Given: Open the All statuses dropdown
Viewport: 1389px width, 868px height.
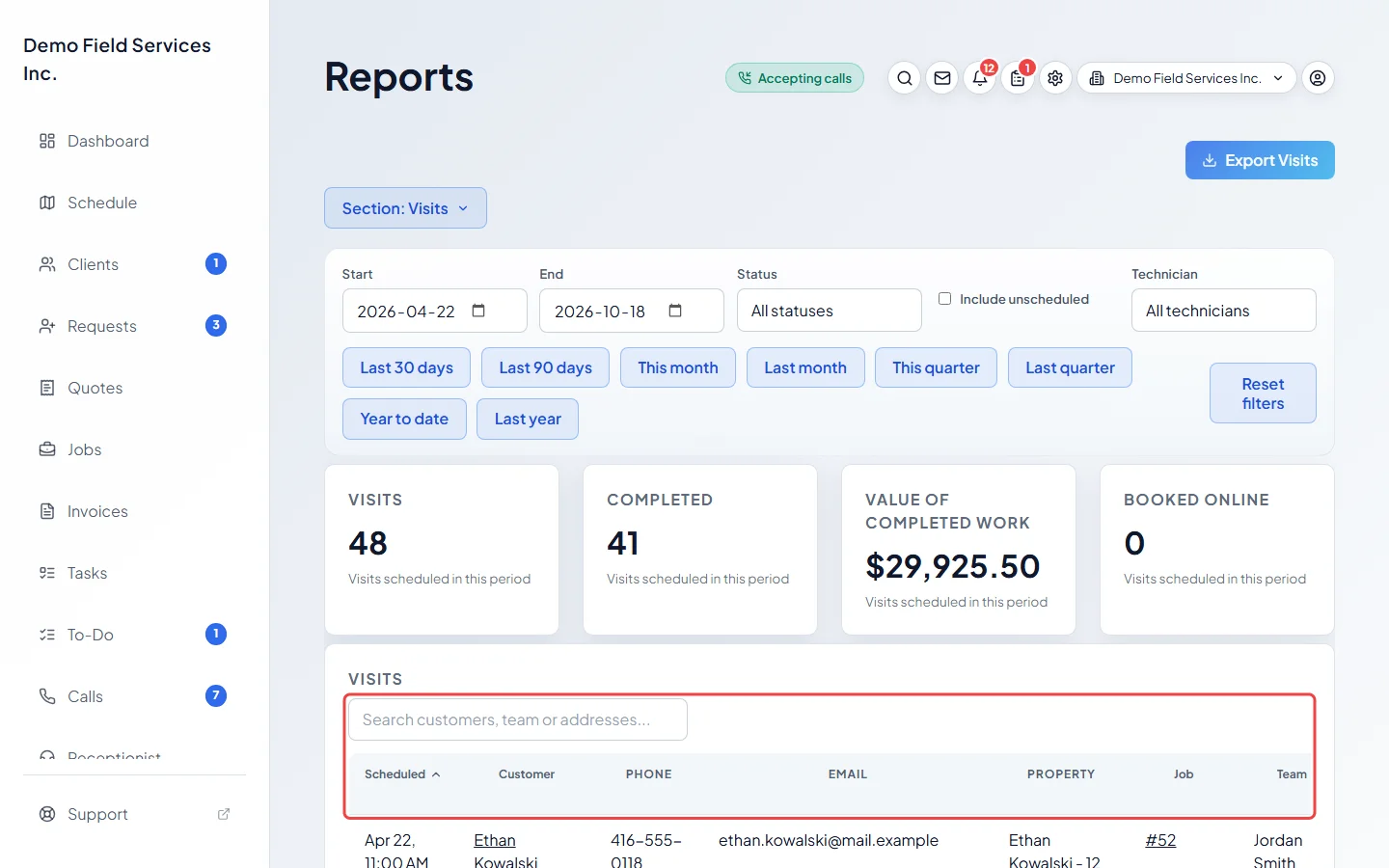Looking at the screenshot, I should tap(830, 311).
